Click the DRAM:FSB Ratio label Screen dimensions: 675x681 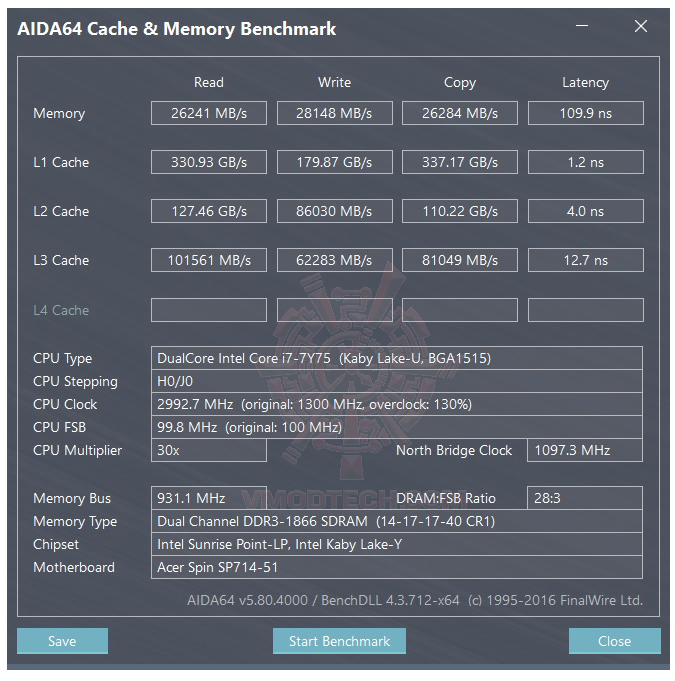coord(446,498)
